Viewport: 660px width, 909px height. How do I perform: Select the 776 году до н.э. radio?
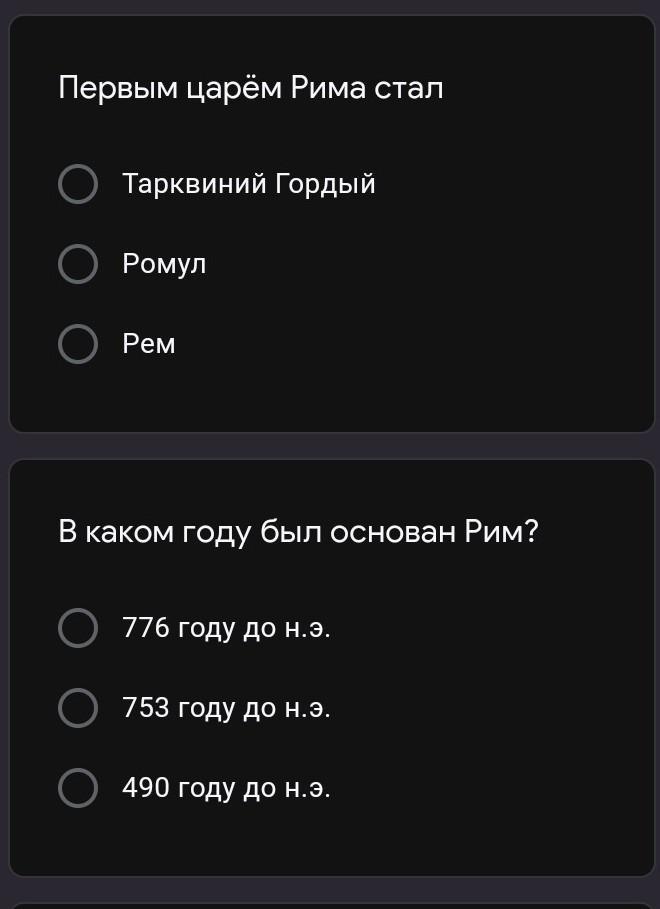[78, 629]
